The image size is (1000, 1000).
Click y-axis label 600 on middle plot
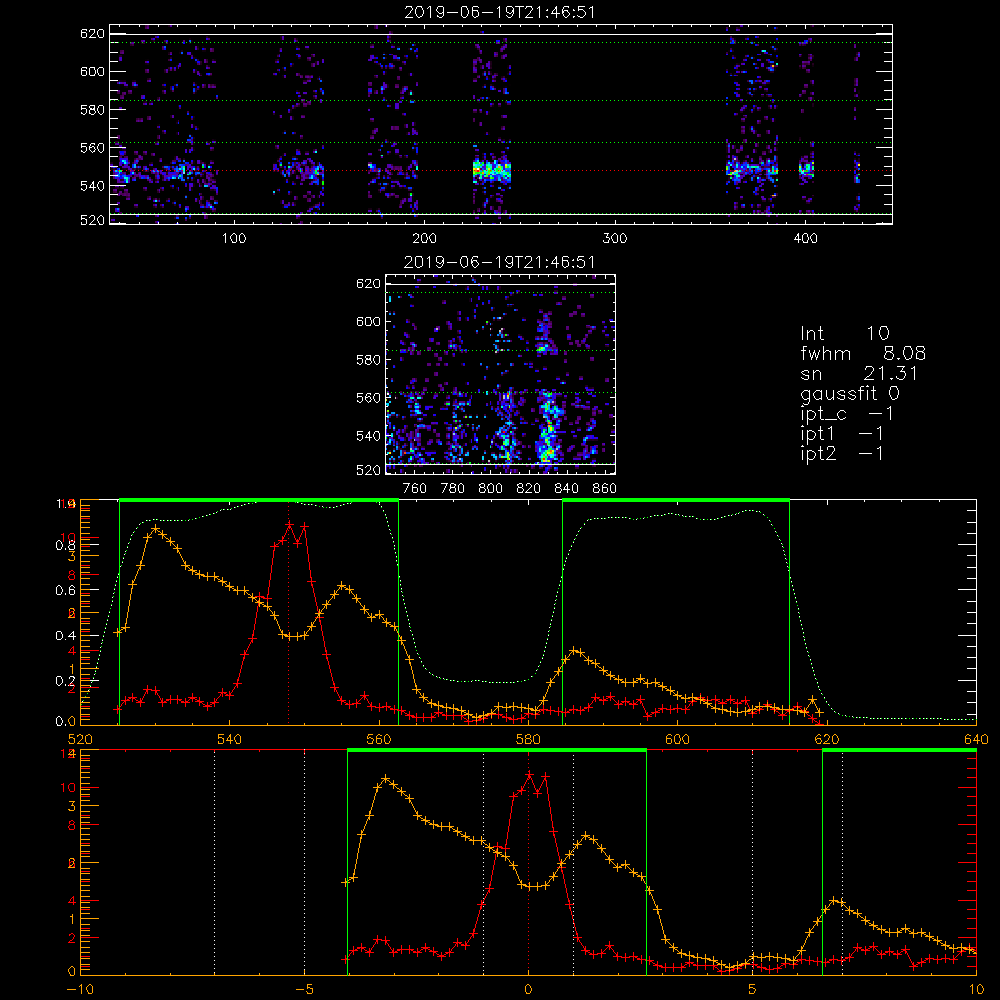click(368, 321)
